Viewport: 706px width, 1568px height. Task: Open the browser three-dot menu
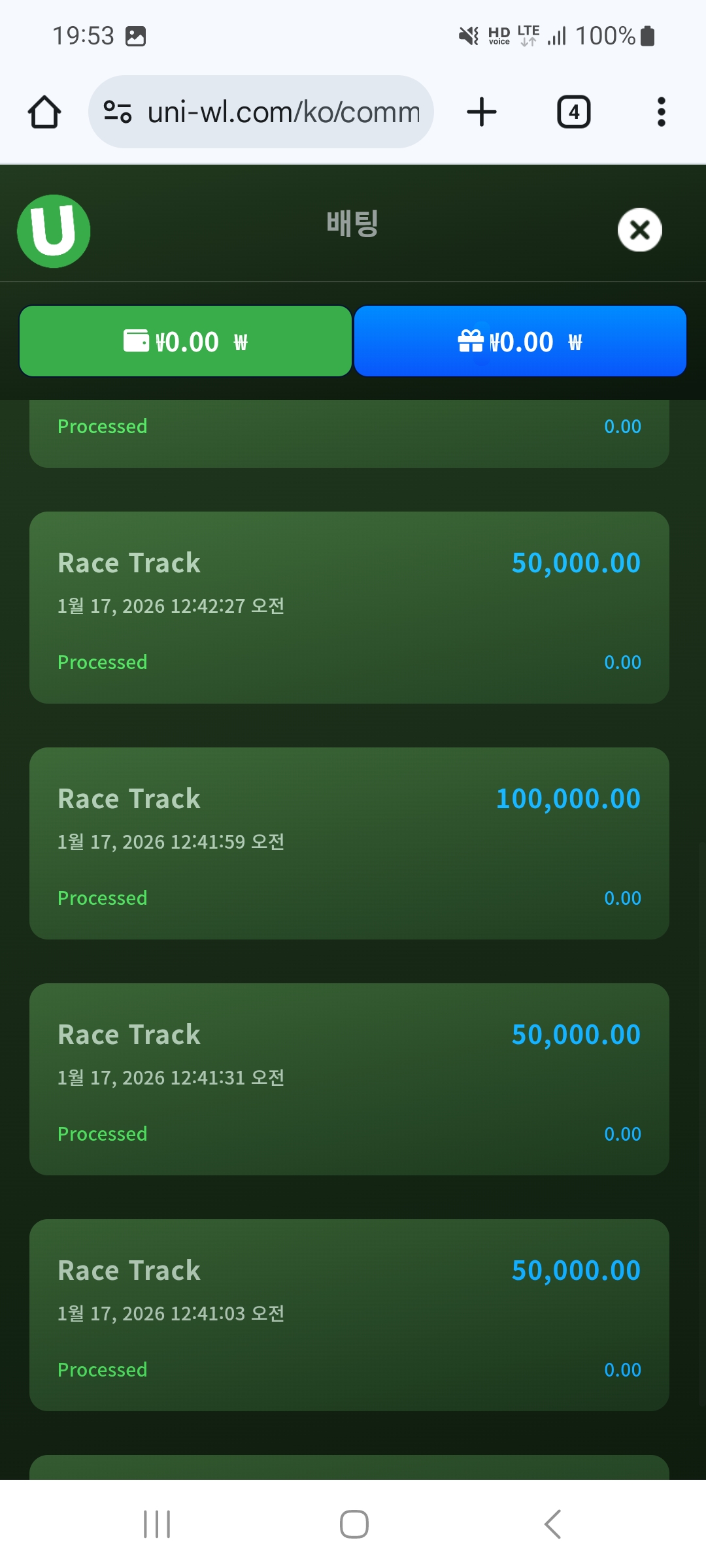click(661, 112)
